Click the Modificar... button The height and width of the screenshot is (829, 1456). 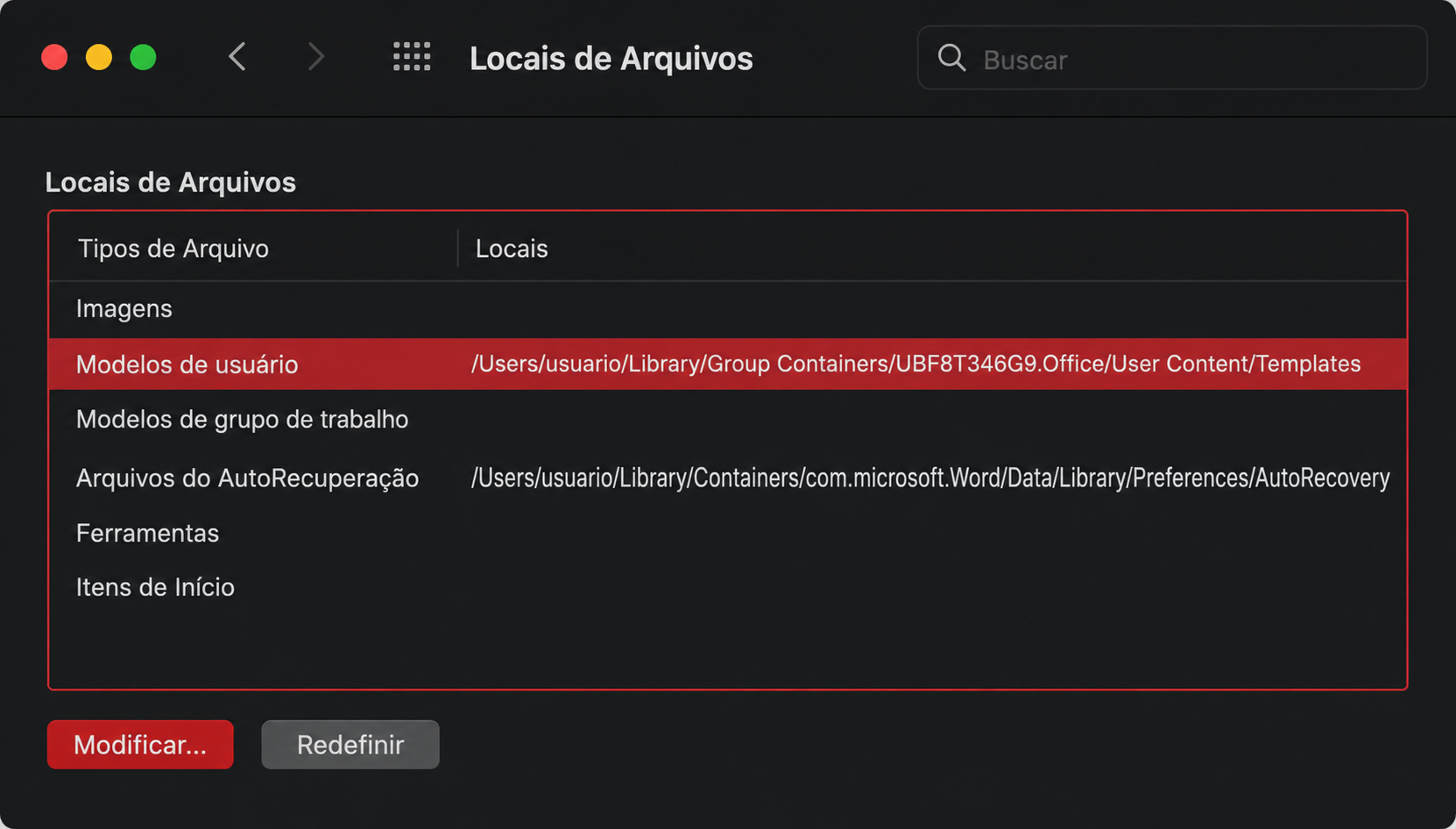click(x=140, y=745)
